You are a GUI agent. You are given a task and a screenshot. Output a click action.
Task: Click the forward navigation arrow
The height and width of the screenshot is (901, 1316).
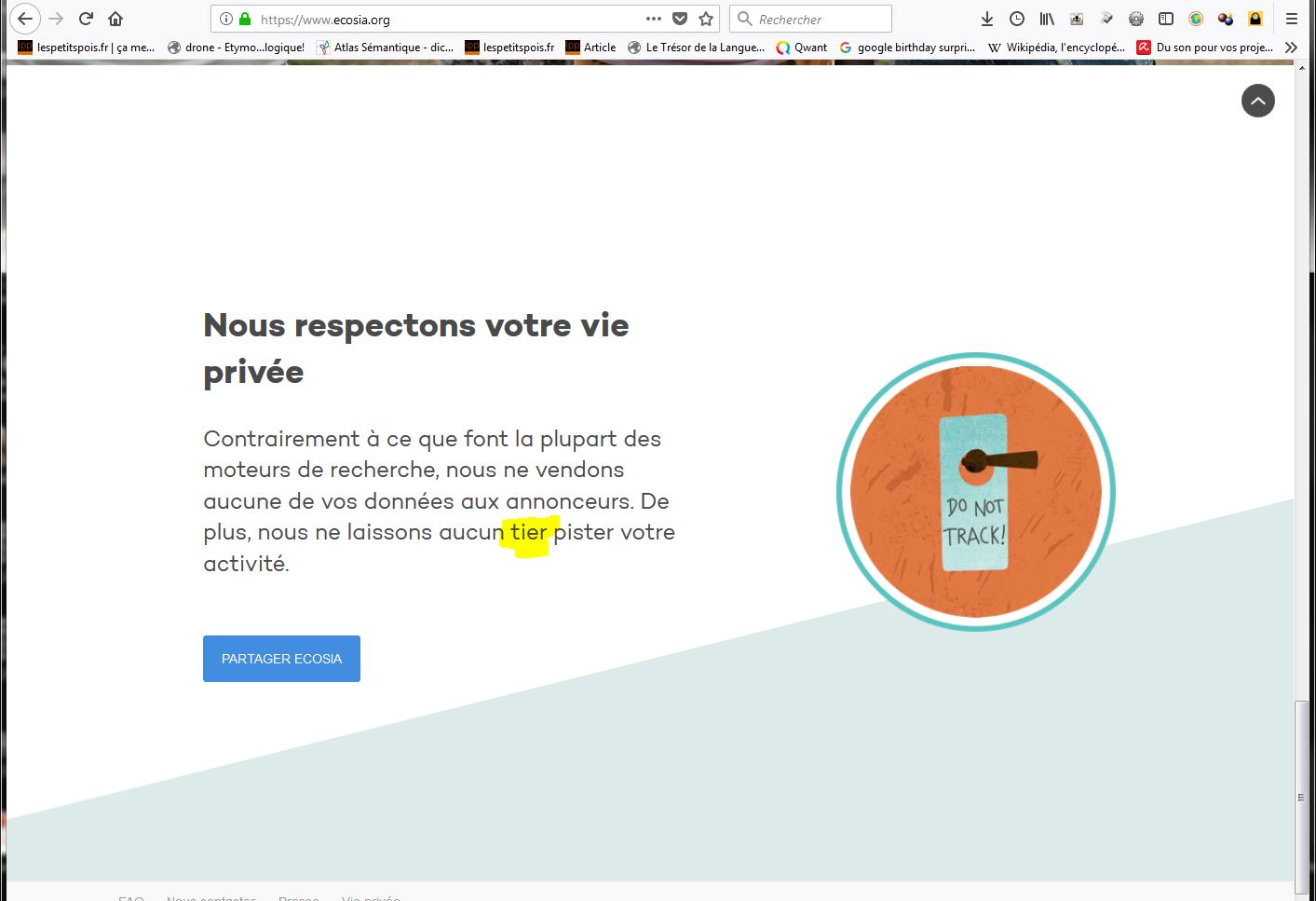pos(56,19)
